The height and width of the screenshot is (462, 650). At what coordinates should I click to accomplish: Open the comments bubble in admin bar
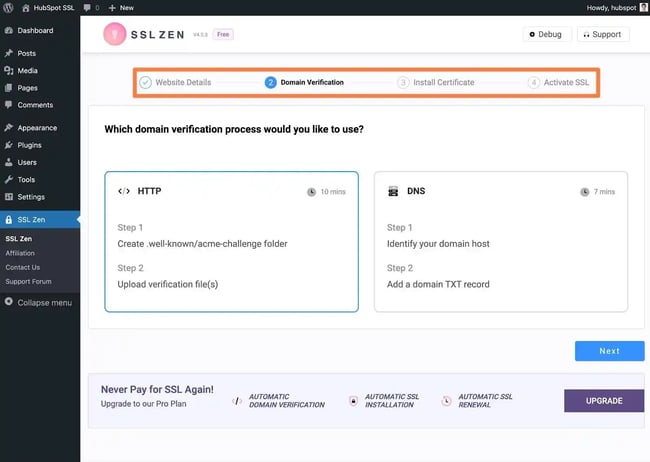(x=91, y=7)
